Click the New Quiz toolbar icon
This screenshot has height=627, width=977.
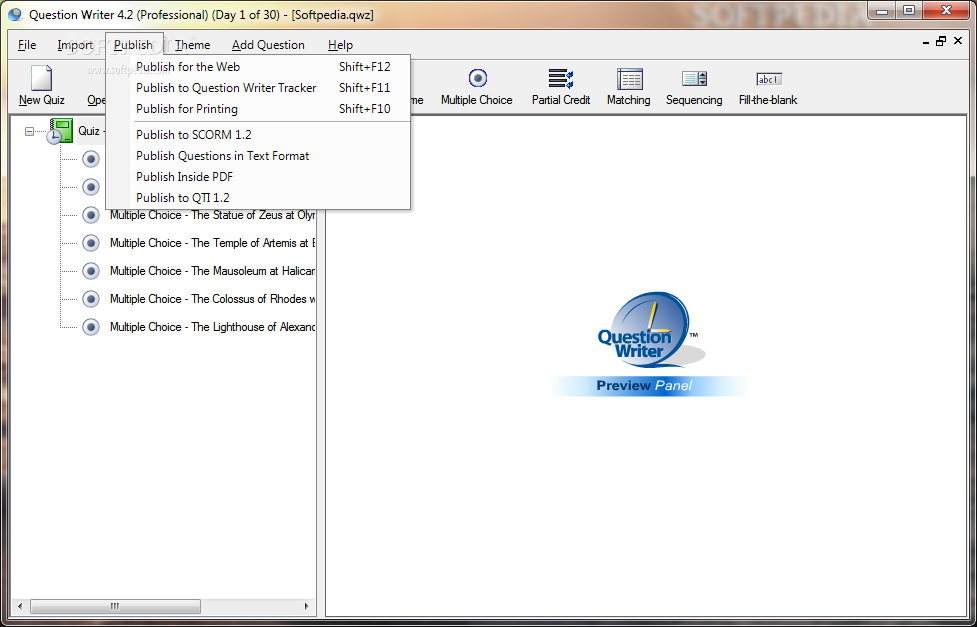[x=41, y=85]
